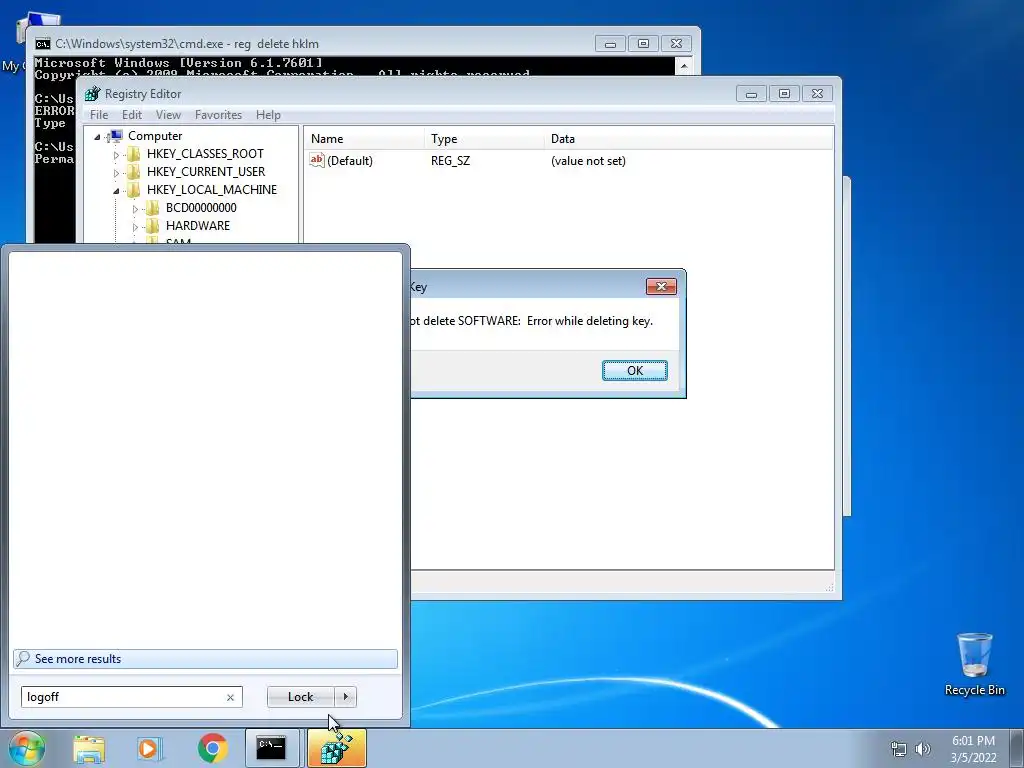1024x768 pixels.
Task: Select the HKEY_CURRENT_USER tree item
Action: (206, 172)
